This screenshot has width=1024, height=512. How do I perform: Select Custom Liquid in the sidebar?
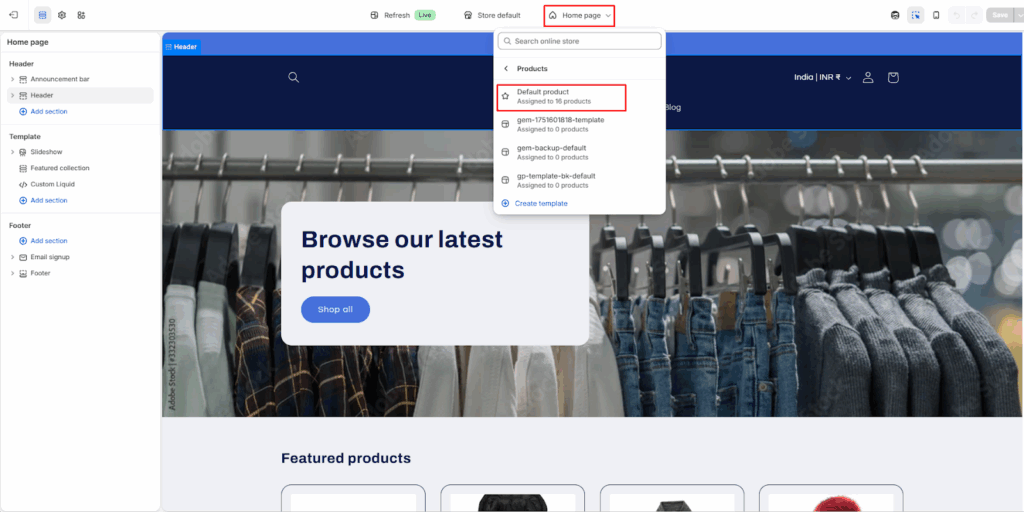pos(52,184)
